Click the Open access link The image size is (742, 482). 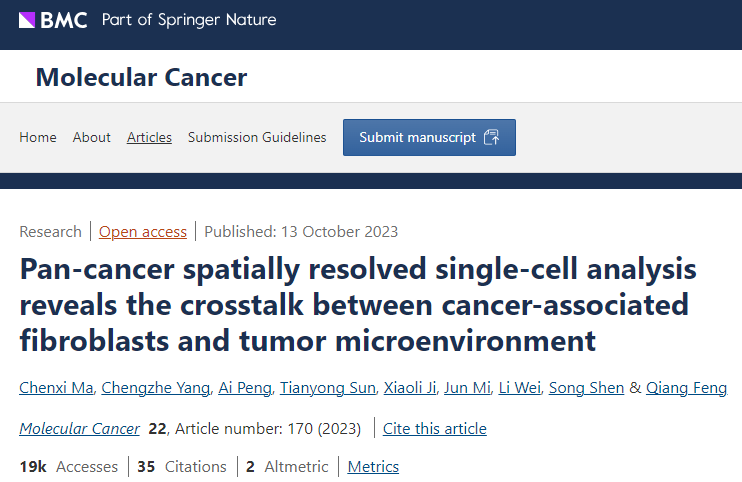click(143, 232)
